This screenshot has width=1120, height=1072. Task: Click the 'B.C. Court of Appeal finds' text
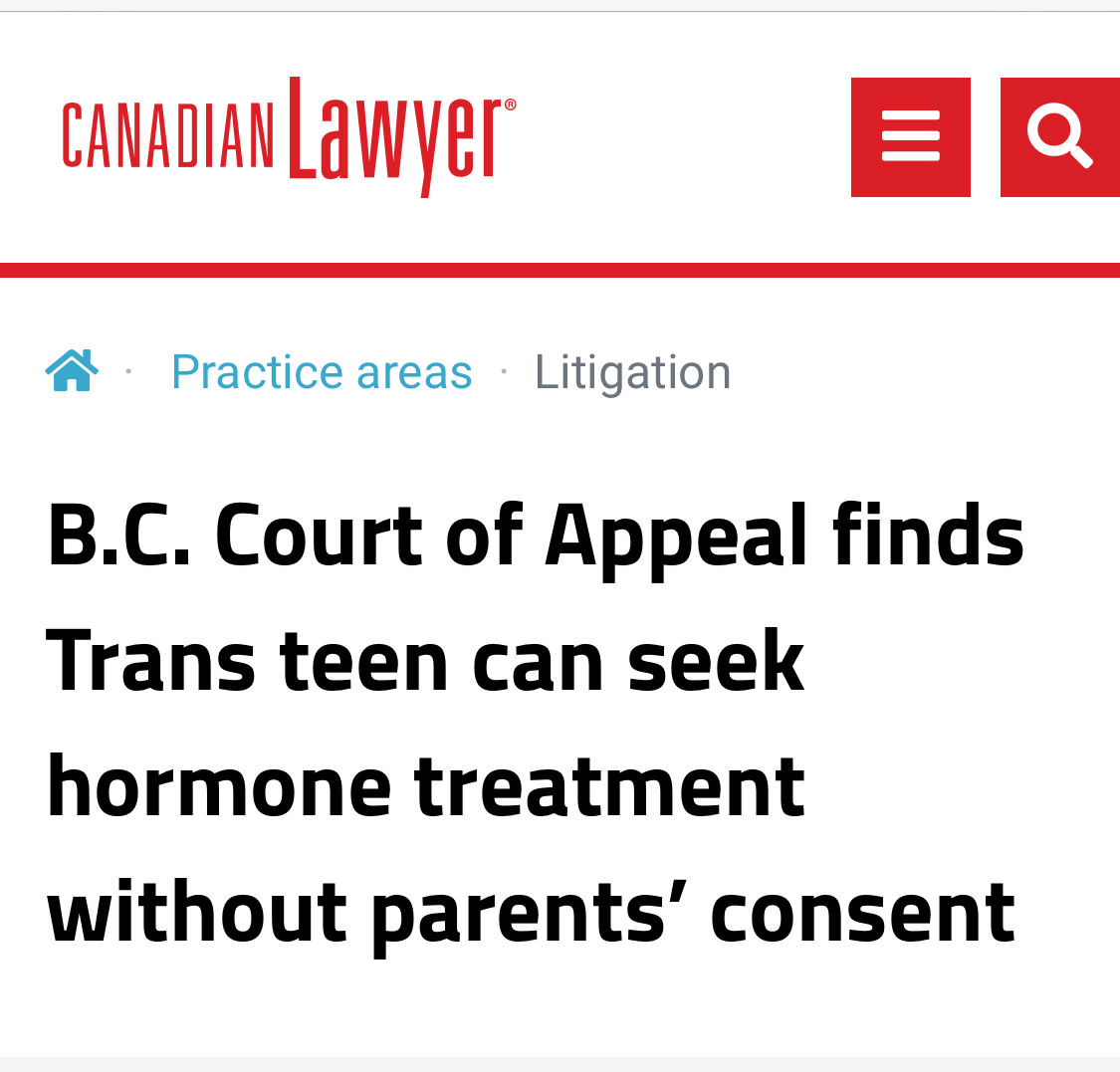535,537
